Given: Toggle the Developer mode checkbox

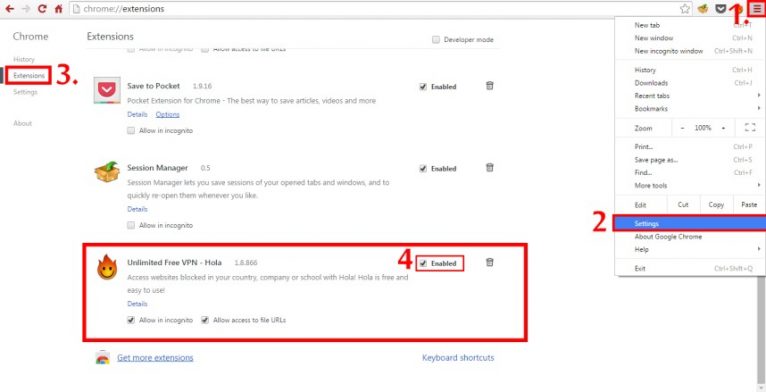Looking at the screenshot, I should point(436,40).
